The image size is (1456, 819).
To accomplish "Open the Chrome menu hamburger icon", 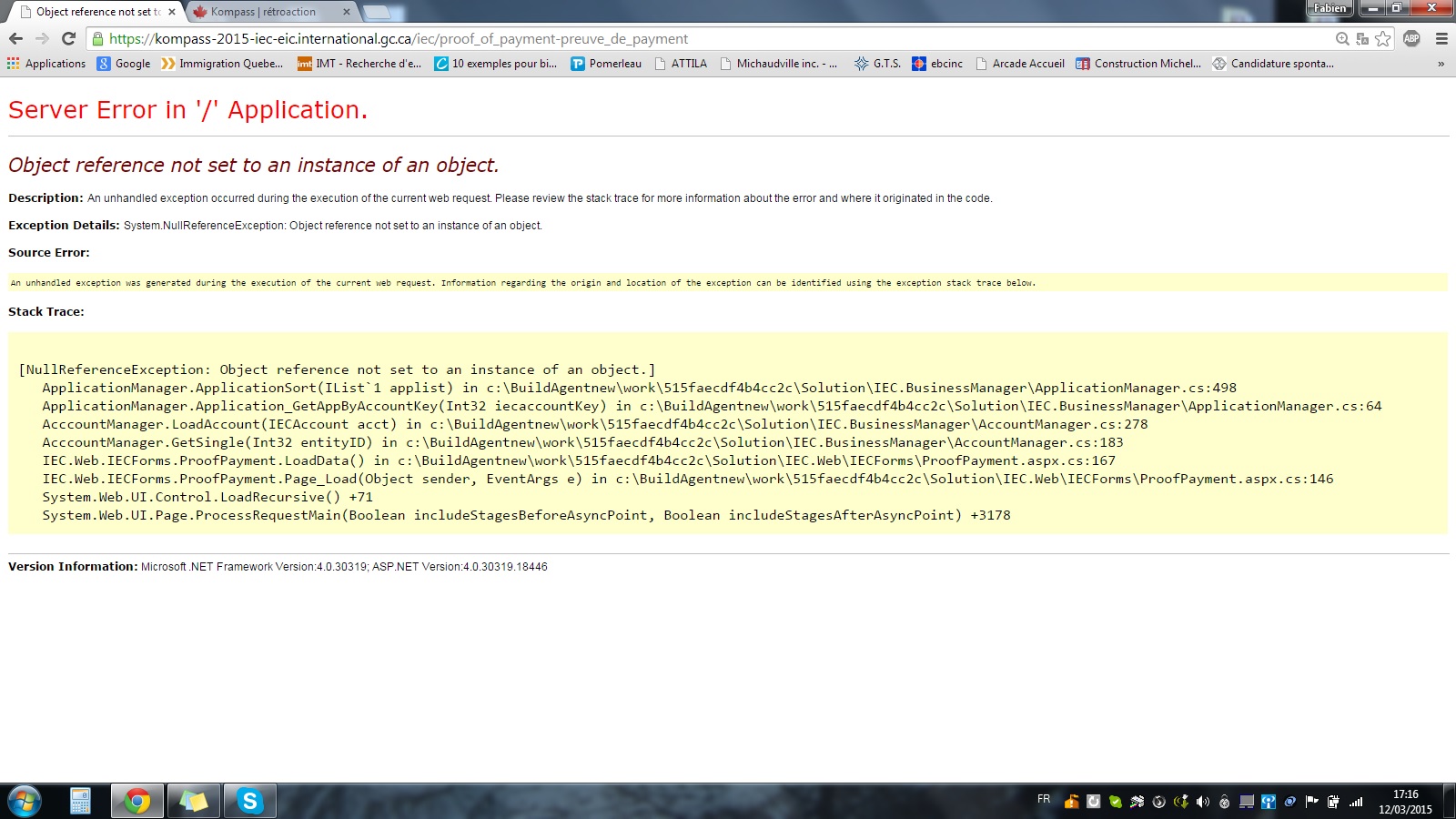I will pyautogui.click(x=1441, y=38).
